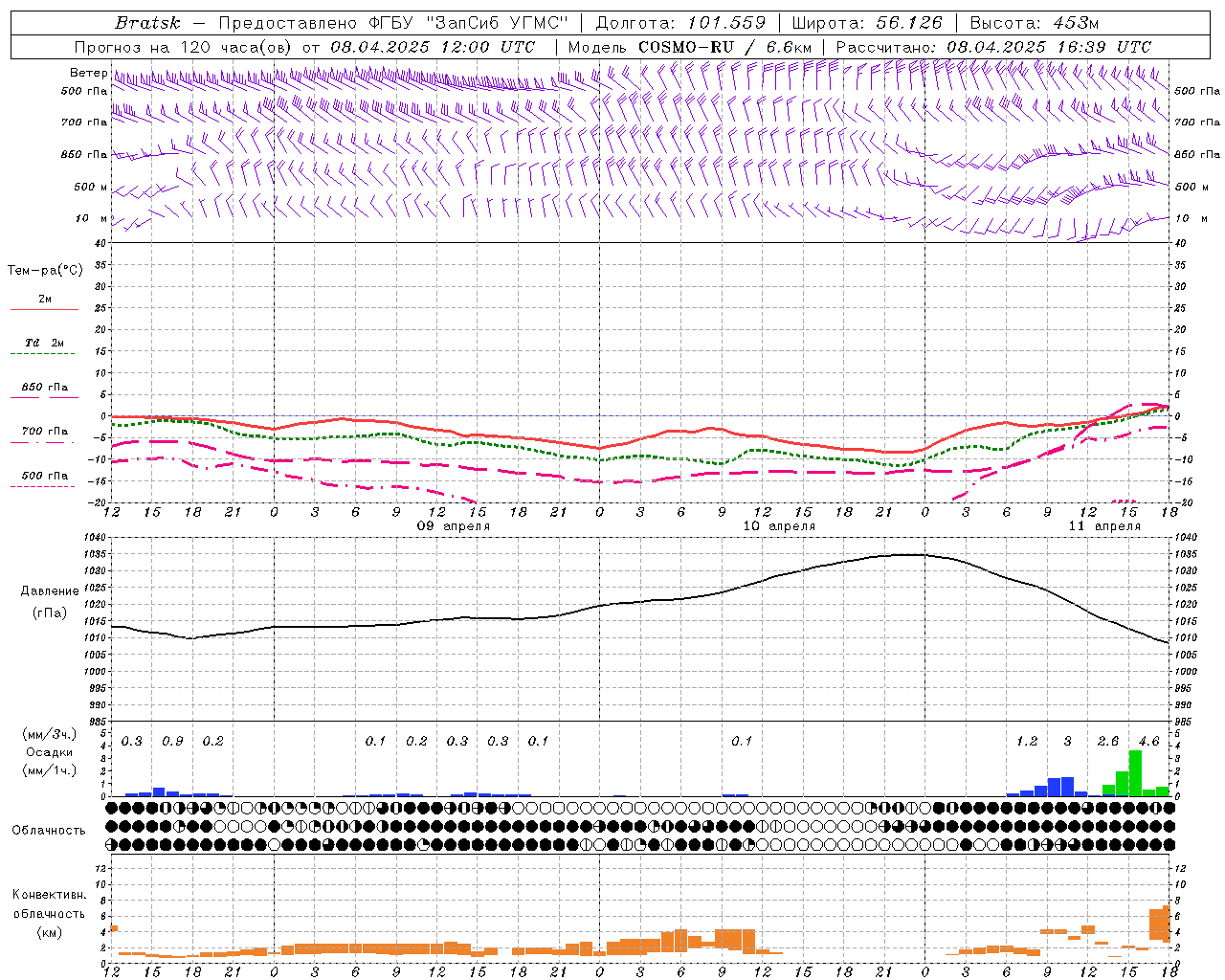Click the '0.9' precipitation value
Screen dimensions: 1225x980
pos(172,742)
